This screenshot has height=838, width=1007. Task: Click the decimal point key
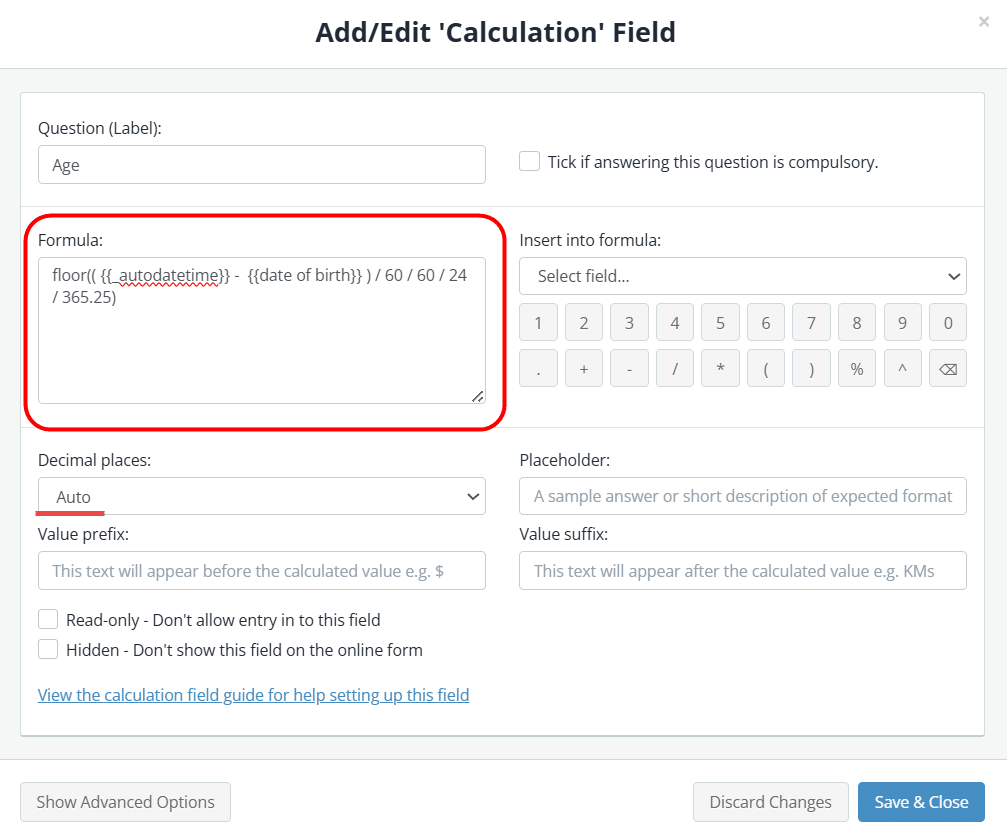(537, 368)
